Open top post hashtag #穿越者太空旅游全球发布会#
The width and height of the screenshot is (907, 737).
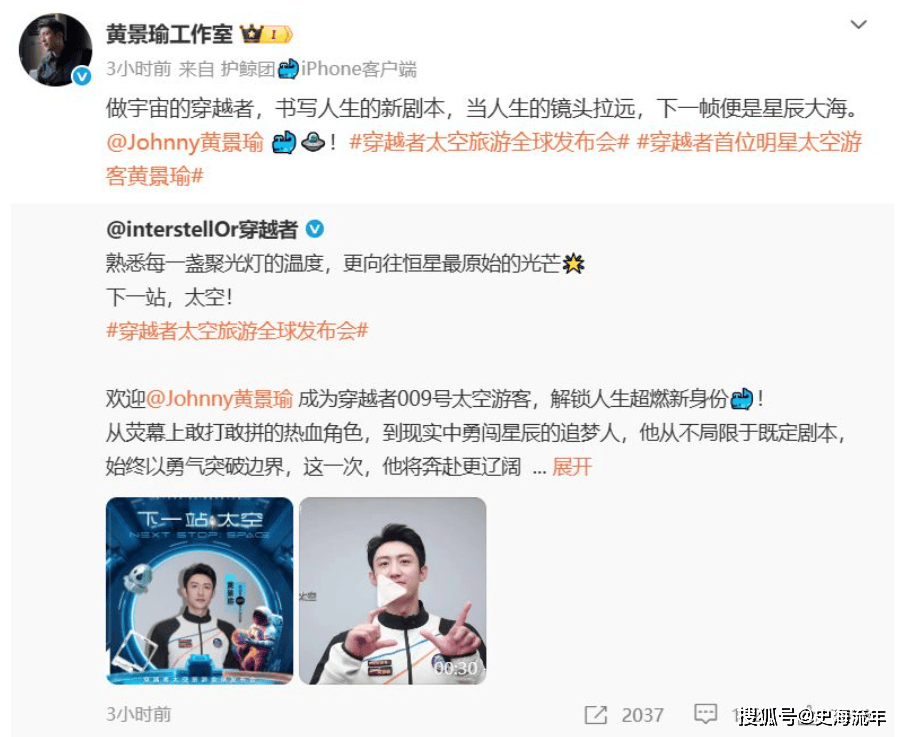point(489,142)
